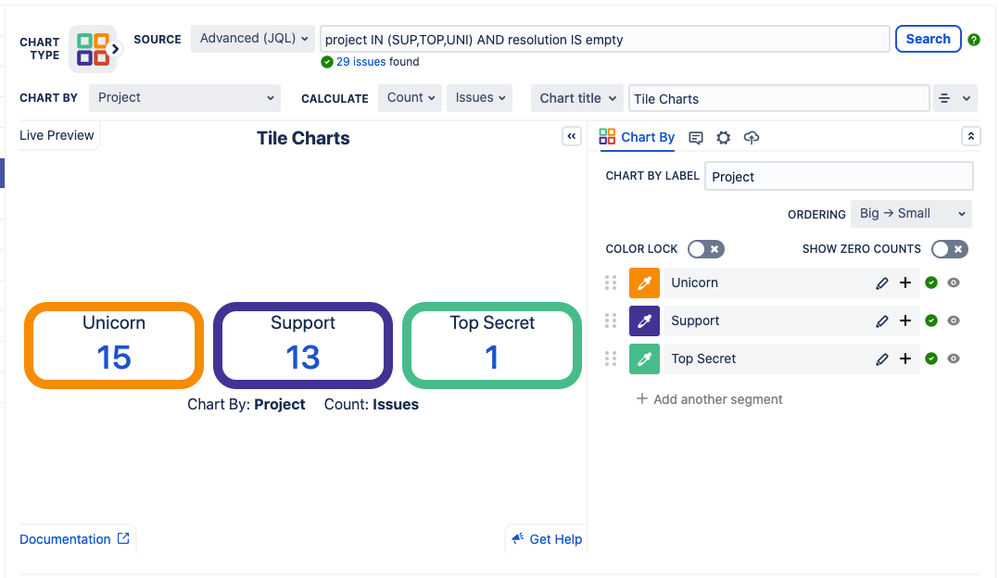The image size is (999, 578).
Task: Click the Live Preview label
Action: (x=57, y=135)
